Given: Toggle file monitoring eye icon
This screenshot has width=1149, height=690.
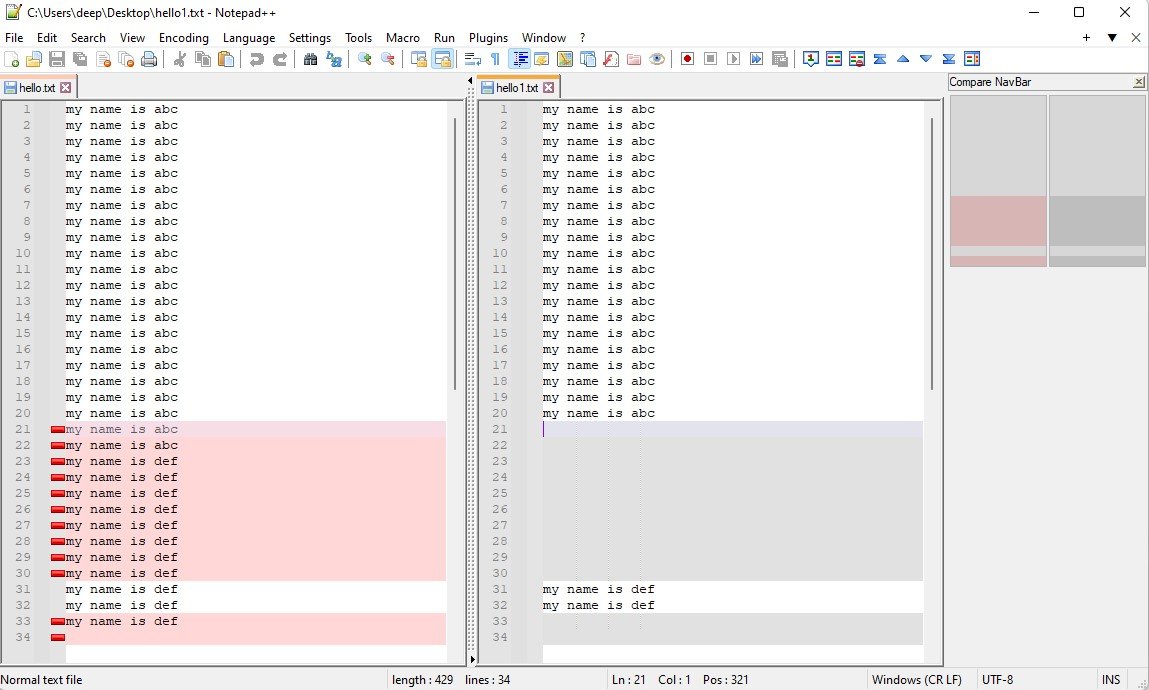Looking at the screenshot, I should coord(657,59).
